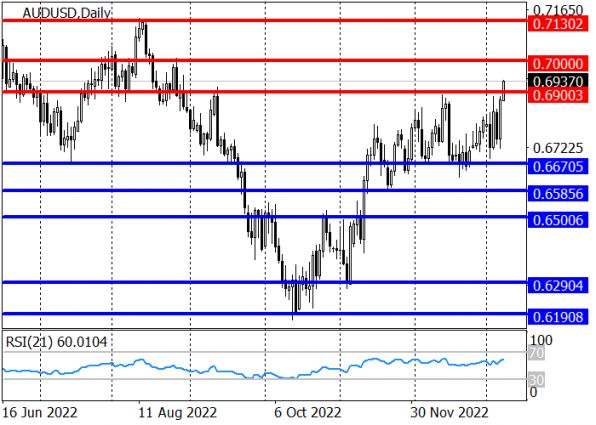Select the 0.66705 blue support label
This screenshot has width=596, height=425.
tap(558, 167)
